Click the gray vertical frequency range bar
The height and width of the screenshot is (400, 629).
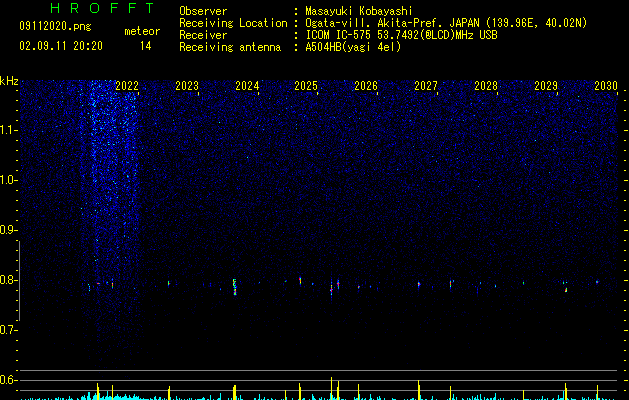(x=20, y=281)
